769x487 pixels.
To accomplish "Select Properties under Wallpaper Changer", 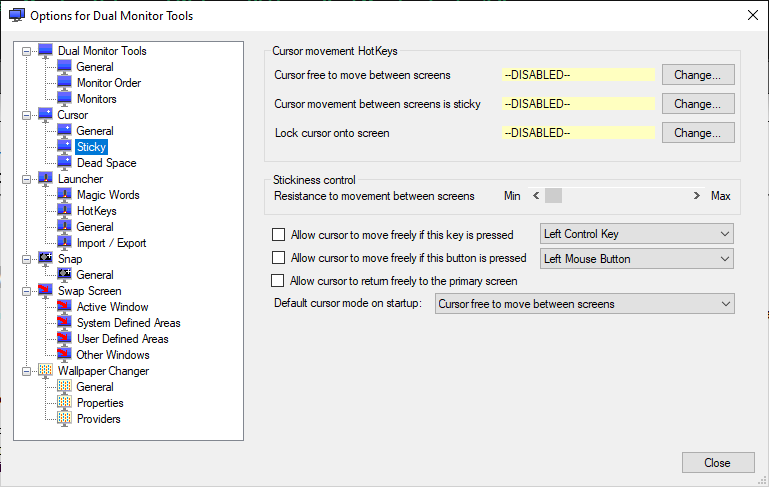I will click(x=100, y=403).
